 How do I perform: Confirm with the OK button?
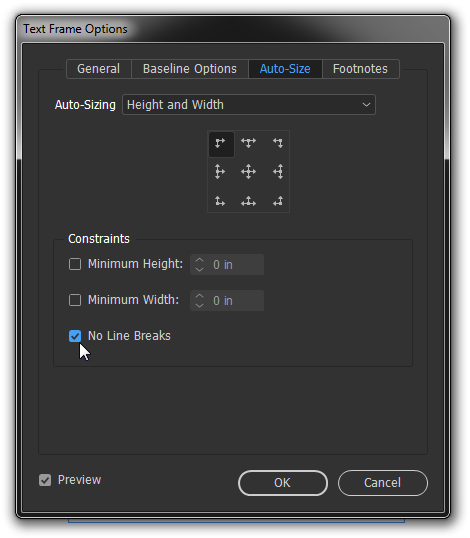[283, 483]
